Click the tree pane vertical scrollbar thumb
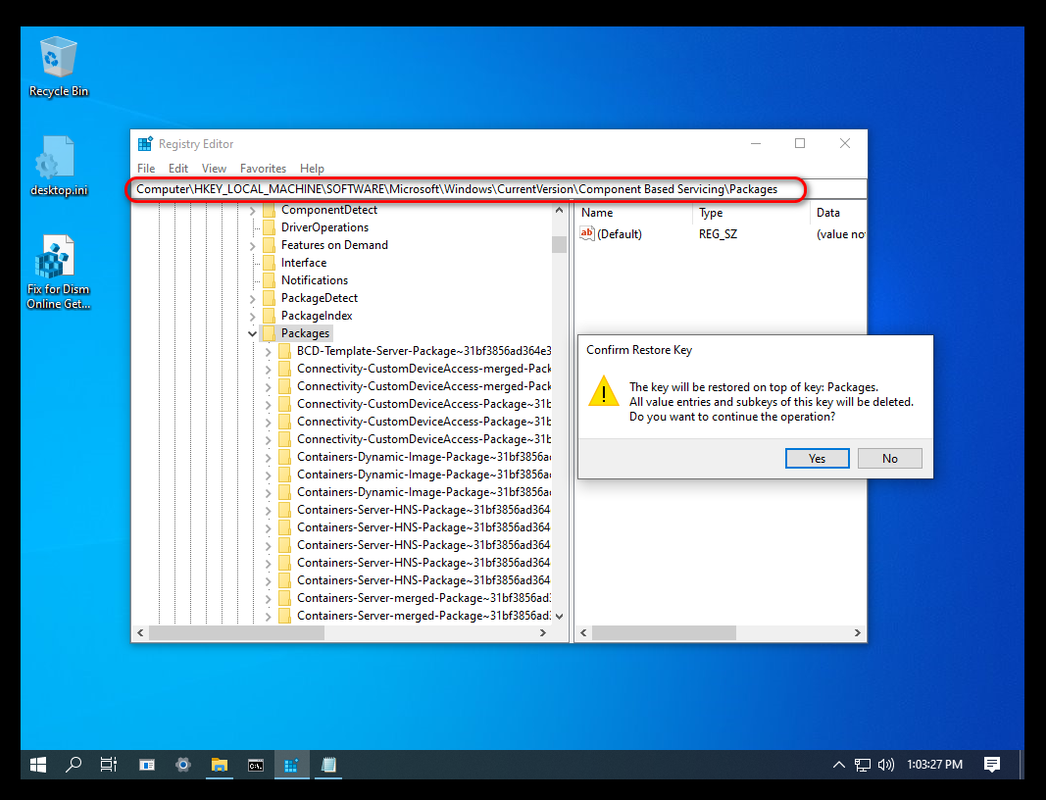 click(x=559, y=244)
